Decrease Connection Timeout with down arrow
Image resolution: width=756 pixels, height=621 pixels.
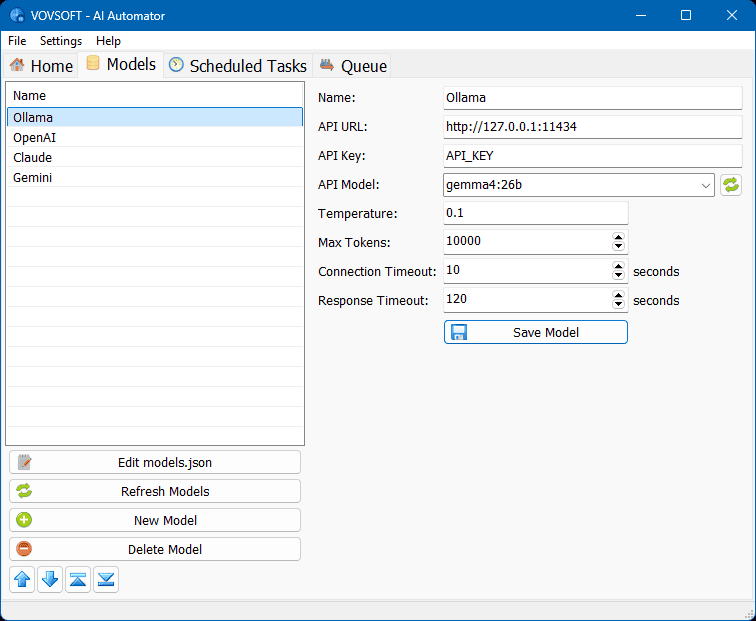[618, 276]
